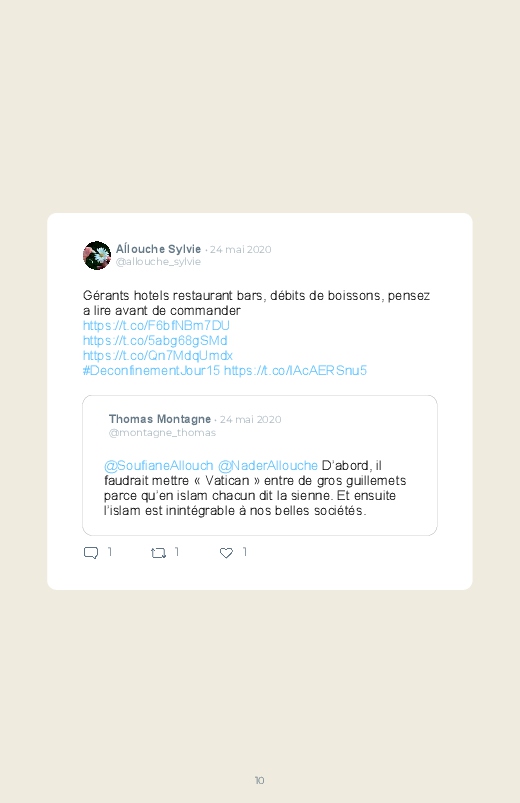Open the @allouche_sylvie handle

coord(158,262)
